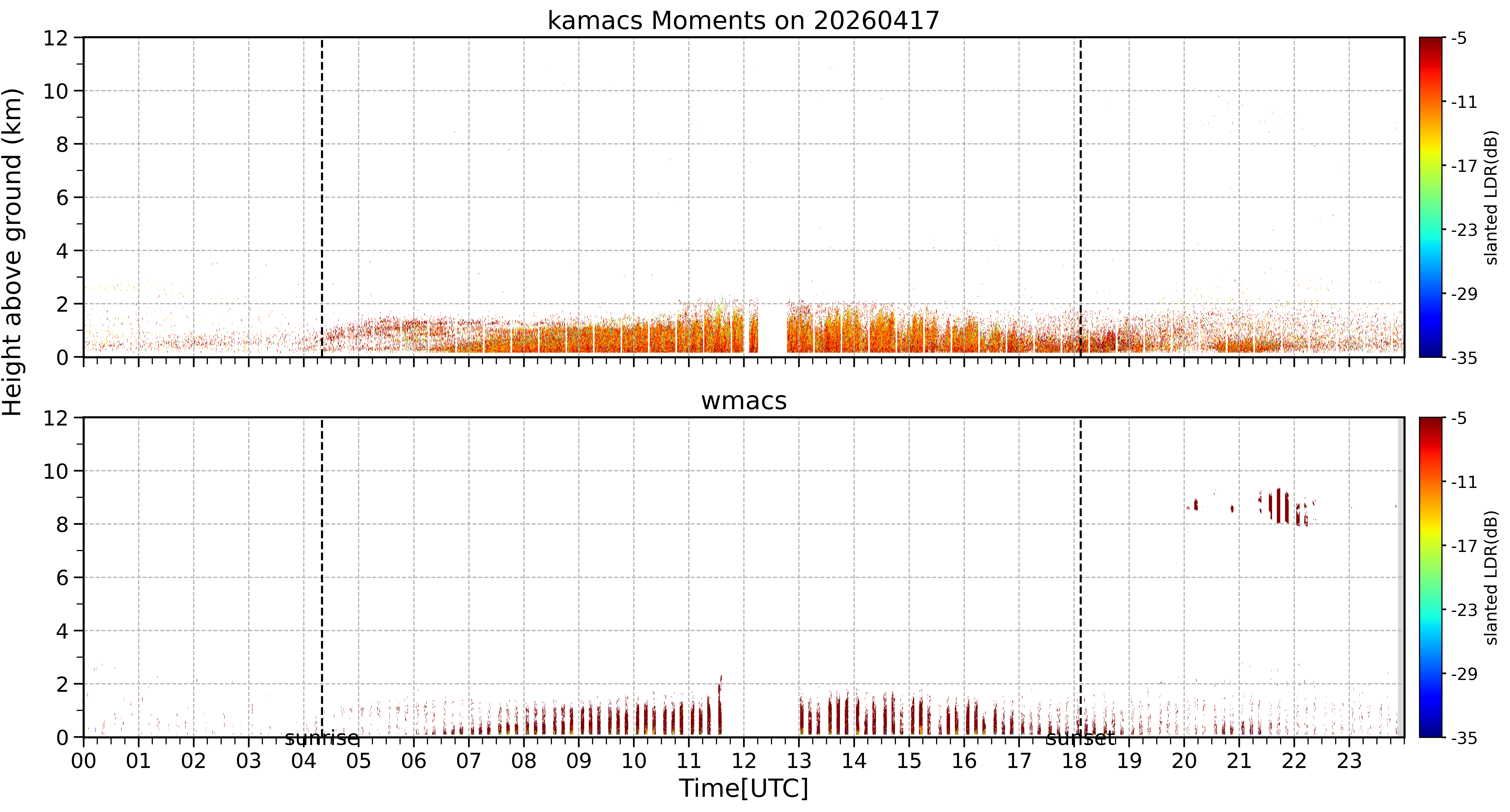Click the 23 hour tick label
Image resolution: width=1510 pixels, height=812 pixels.
coord(1349,761)
